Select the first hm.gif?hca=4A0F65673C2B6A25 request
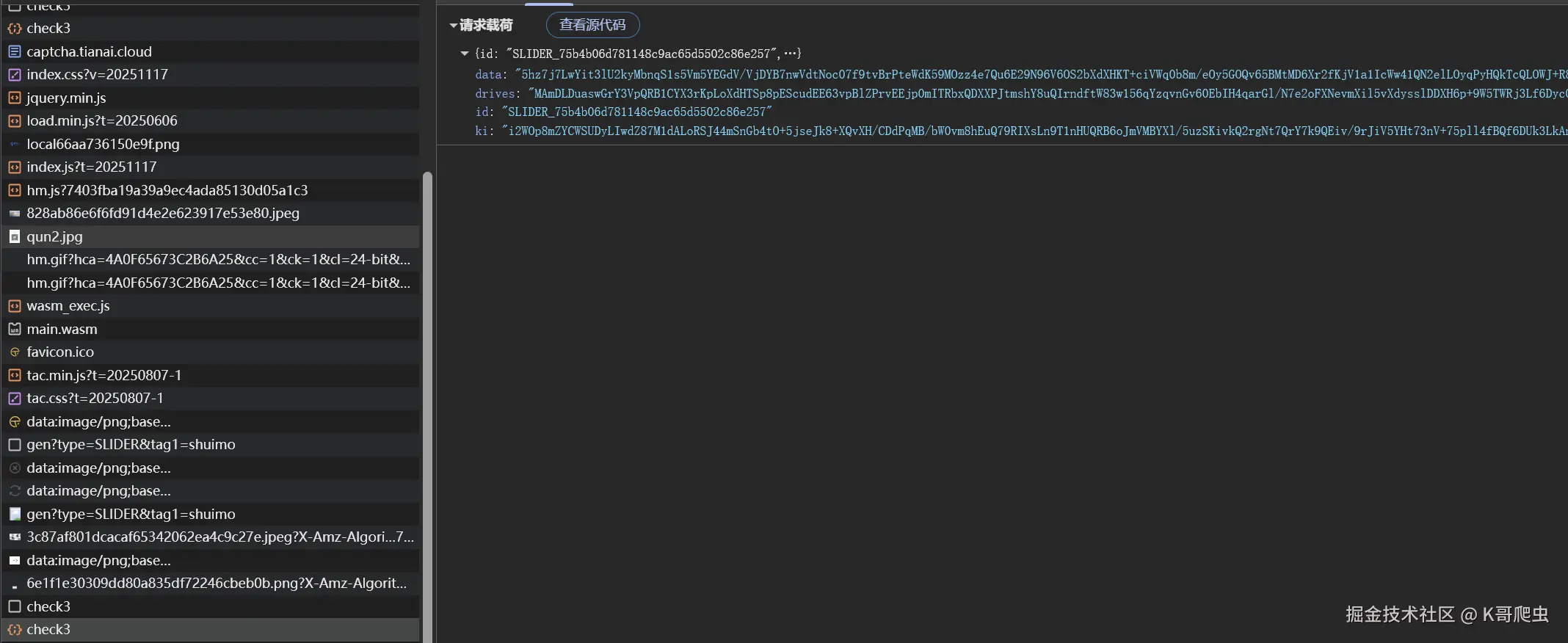This screenshot has width=1568, height=643. [210, 259]
